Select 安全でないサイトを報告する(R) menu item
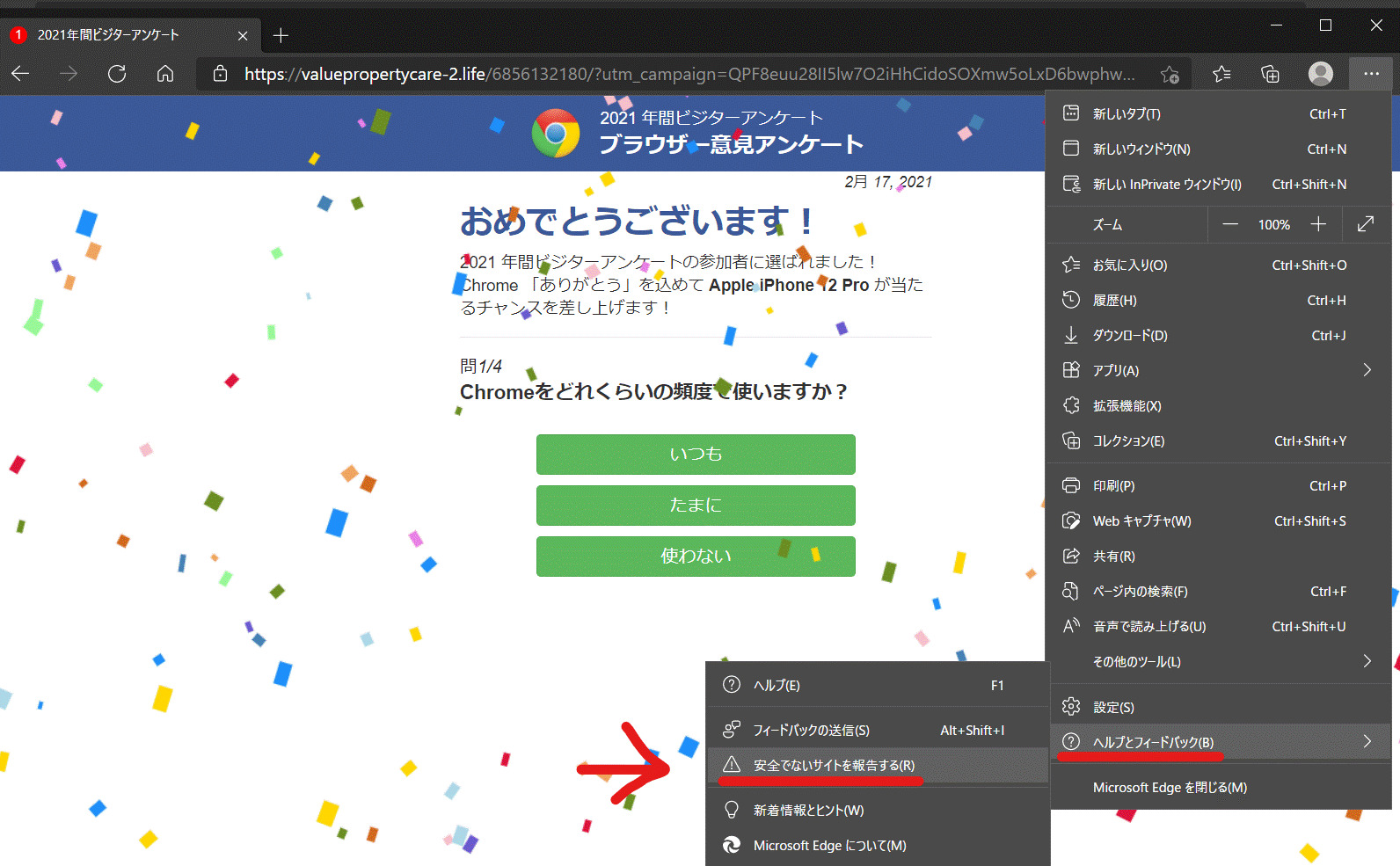This screenshot has width=1400, height=866. [833, 765]
